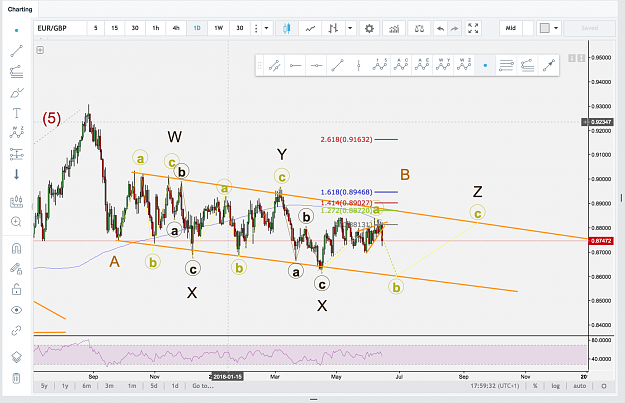
Task: Click the zoom-in magnifier tool
Action: pyautogui.click(x=16, y=222)
